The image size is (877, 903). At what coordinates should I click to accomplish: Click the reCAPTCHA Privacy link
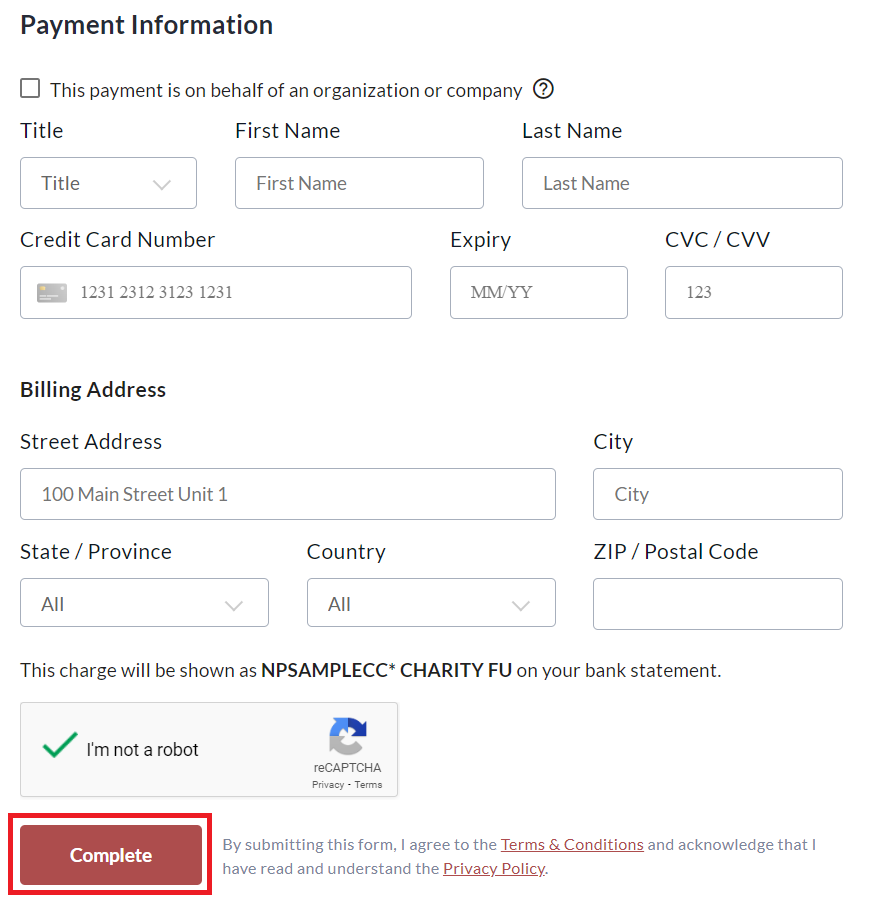coord(328,785)
